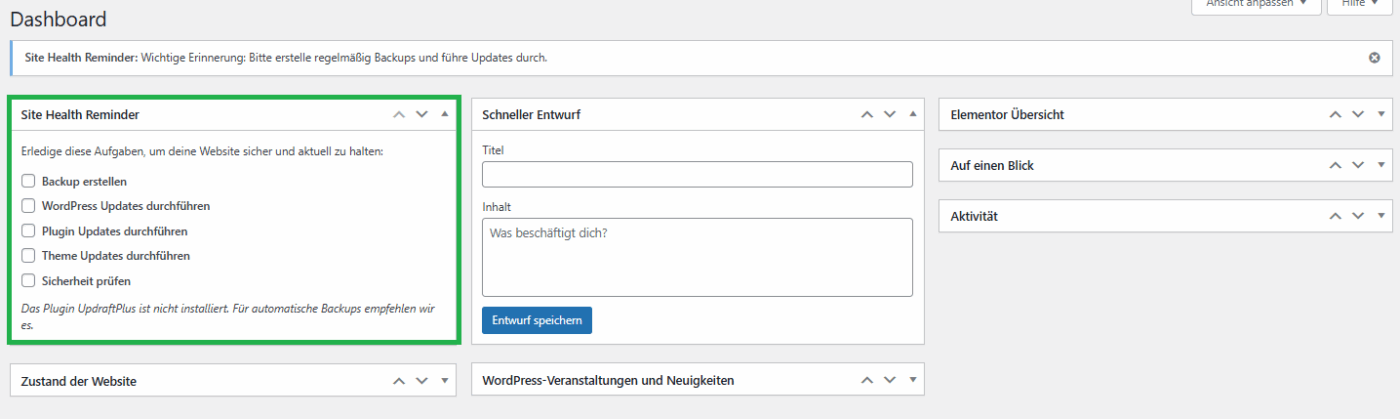Expand the Auf einen Blick widget
The image size is (1400, 419).
point(1380,165)
